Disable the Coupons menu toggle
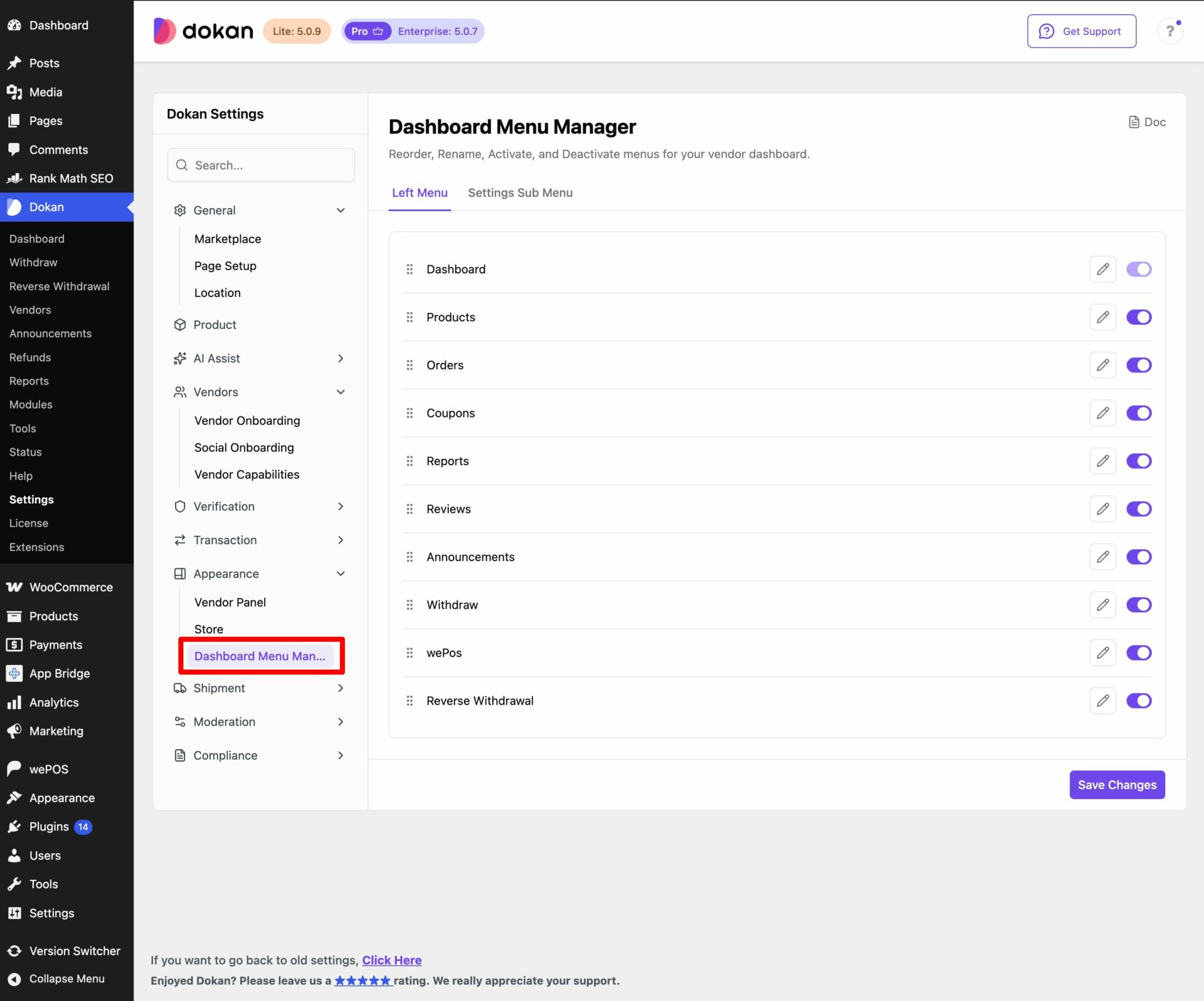The height and width of the screenshot is (1001, 1204). 1139,413
